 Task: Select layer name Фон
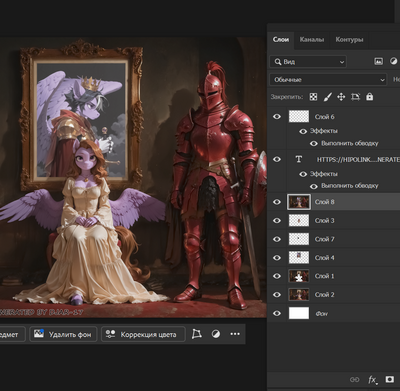click(x=322, y=314)
